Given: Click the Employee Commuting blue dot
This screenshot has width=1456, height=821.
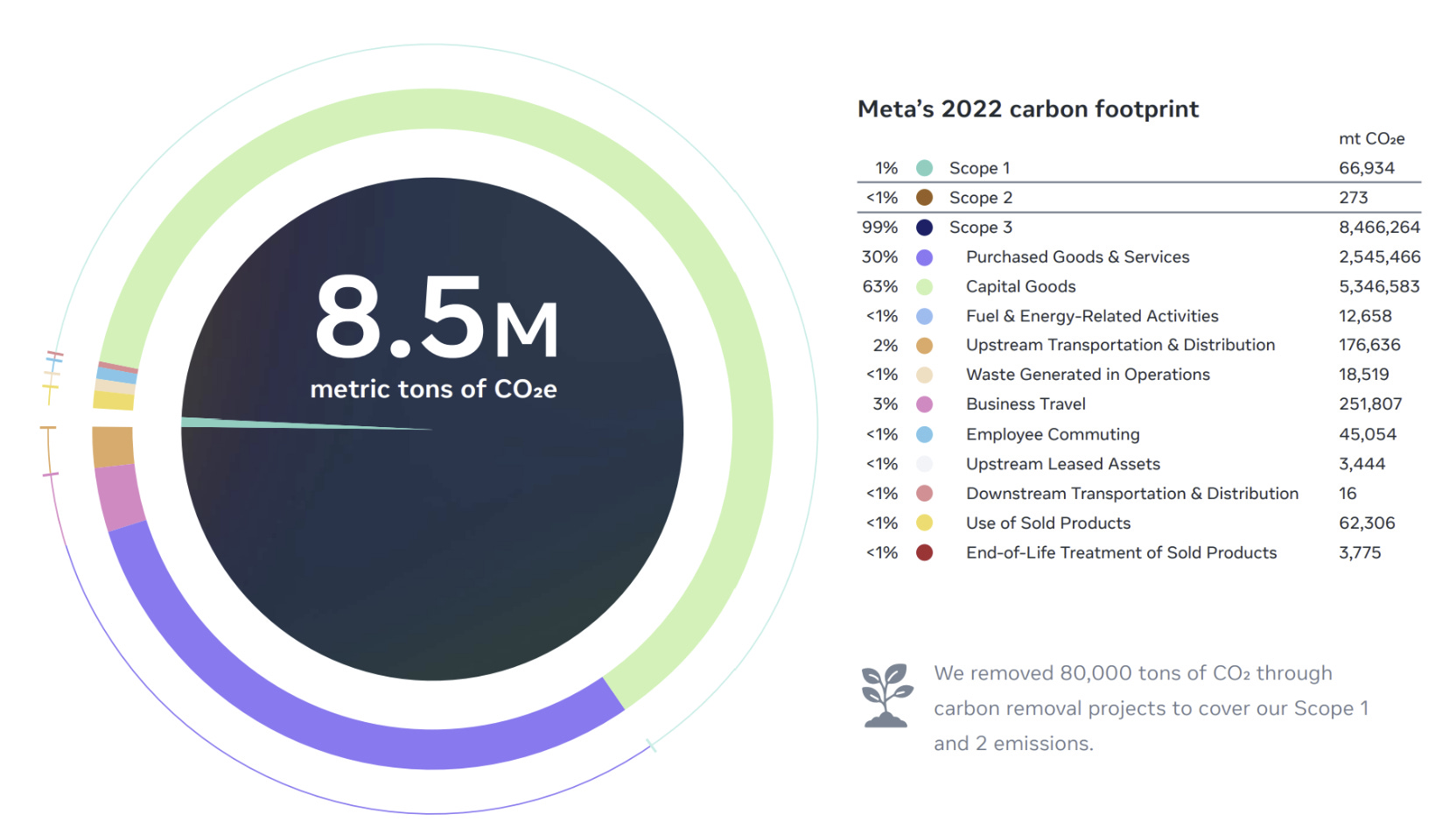Looking at the screenshot, I should pyautogui.click(x=924, y=434).
